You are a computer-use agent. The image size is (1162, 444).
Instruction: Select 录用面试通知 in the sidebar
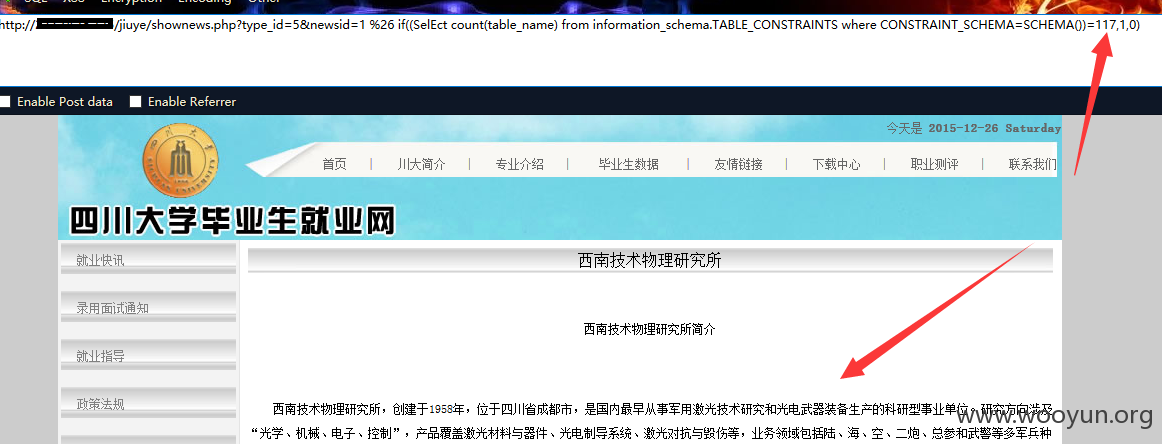point(148,308)
